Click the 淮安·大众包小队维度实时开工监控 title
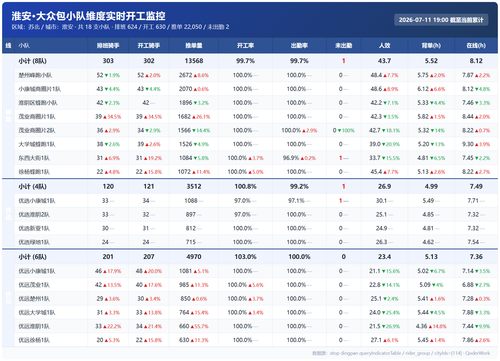The image size is (500, 361). pos(88,16)
